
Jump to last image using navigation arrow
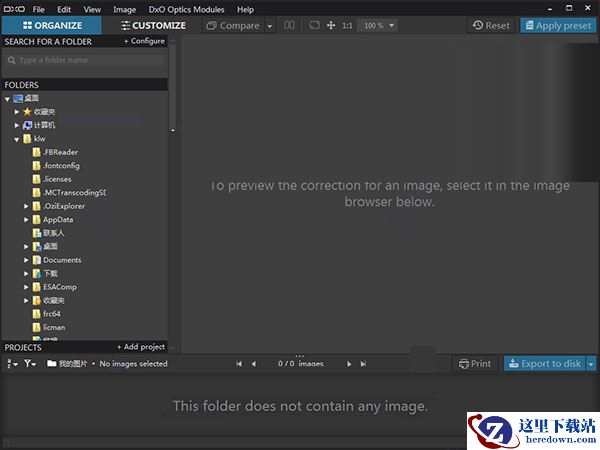[x=363, y=364]
